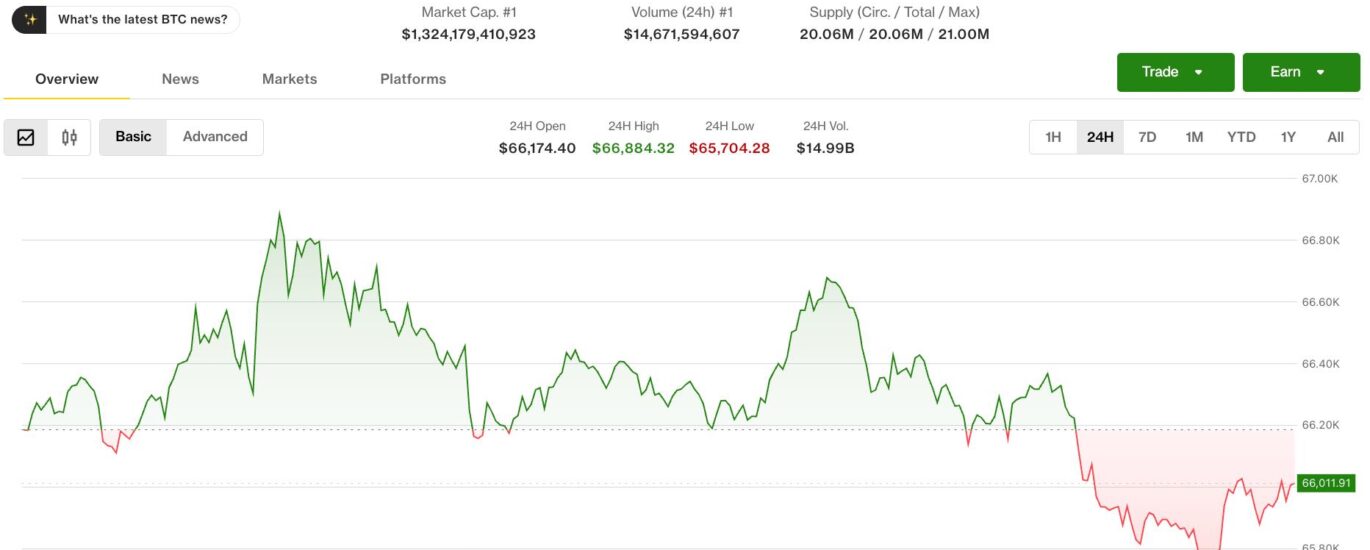Click the 24H Open value $66,174.40

click(537, 148)
